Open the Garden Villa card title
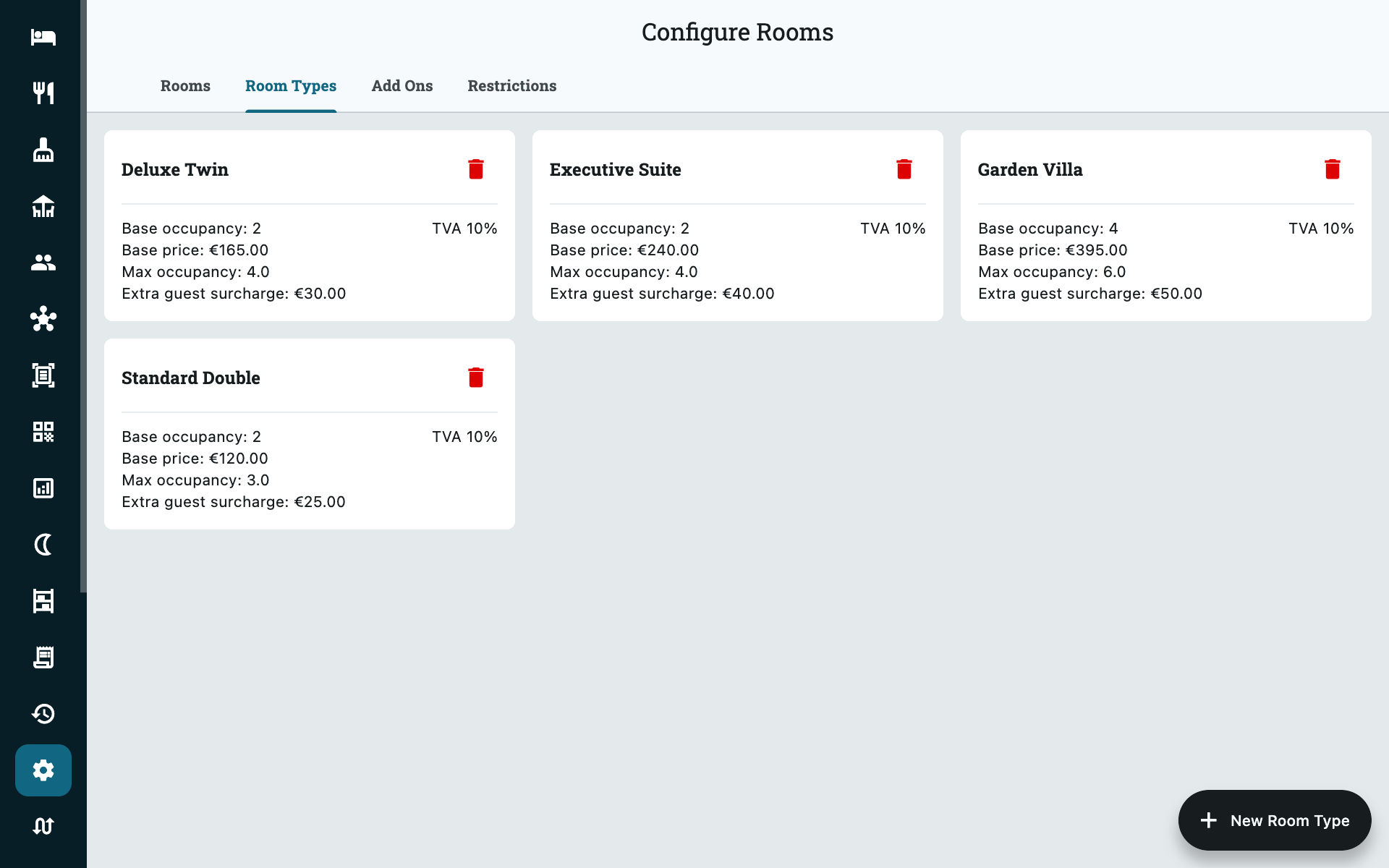The image size is (1389, 868). pos(1030,170)
